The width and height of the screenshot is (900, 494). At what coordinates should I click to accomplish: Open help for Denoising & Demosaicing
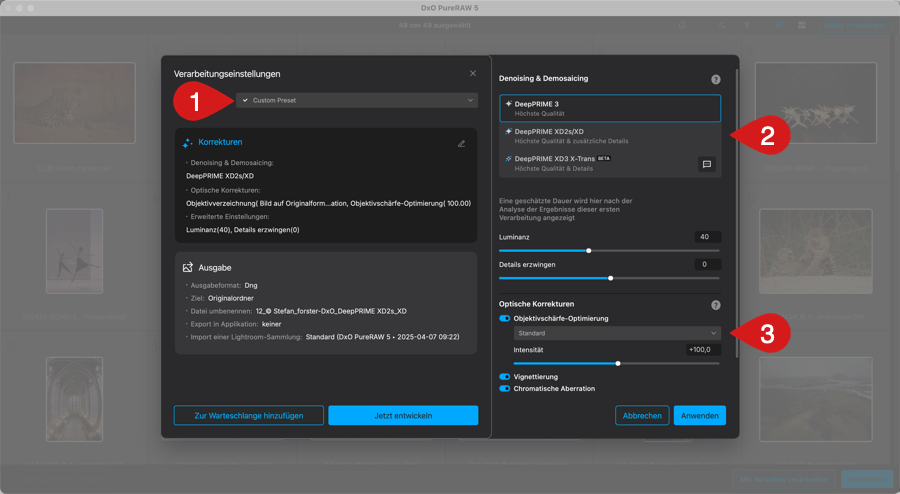click(x=715, y=79)
